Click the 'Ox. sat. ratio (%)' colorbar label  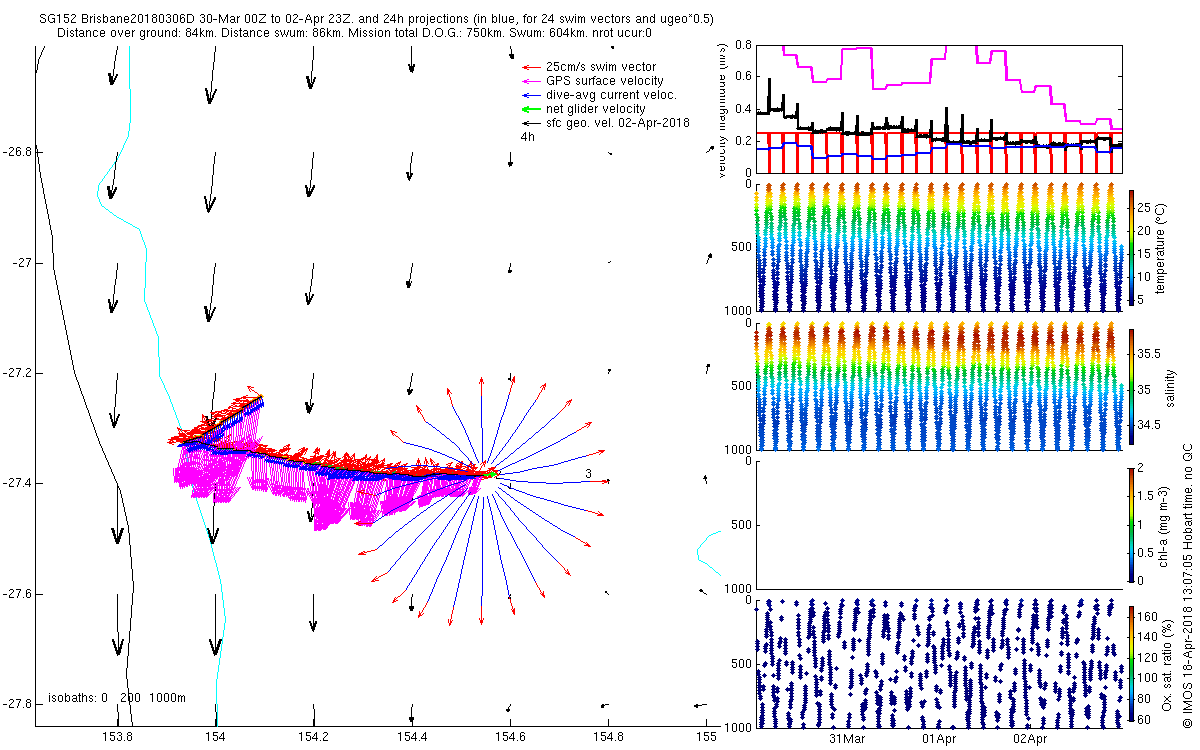point(1168,665)
